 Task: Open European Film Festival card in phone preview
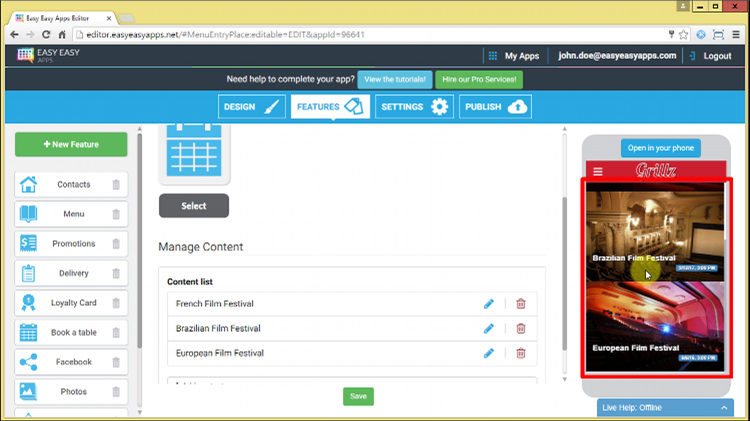tap(655, 326)
